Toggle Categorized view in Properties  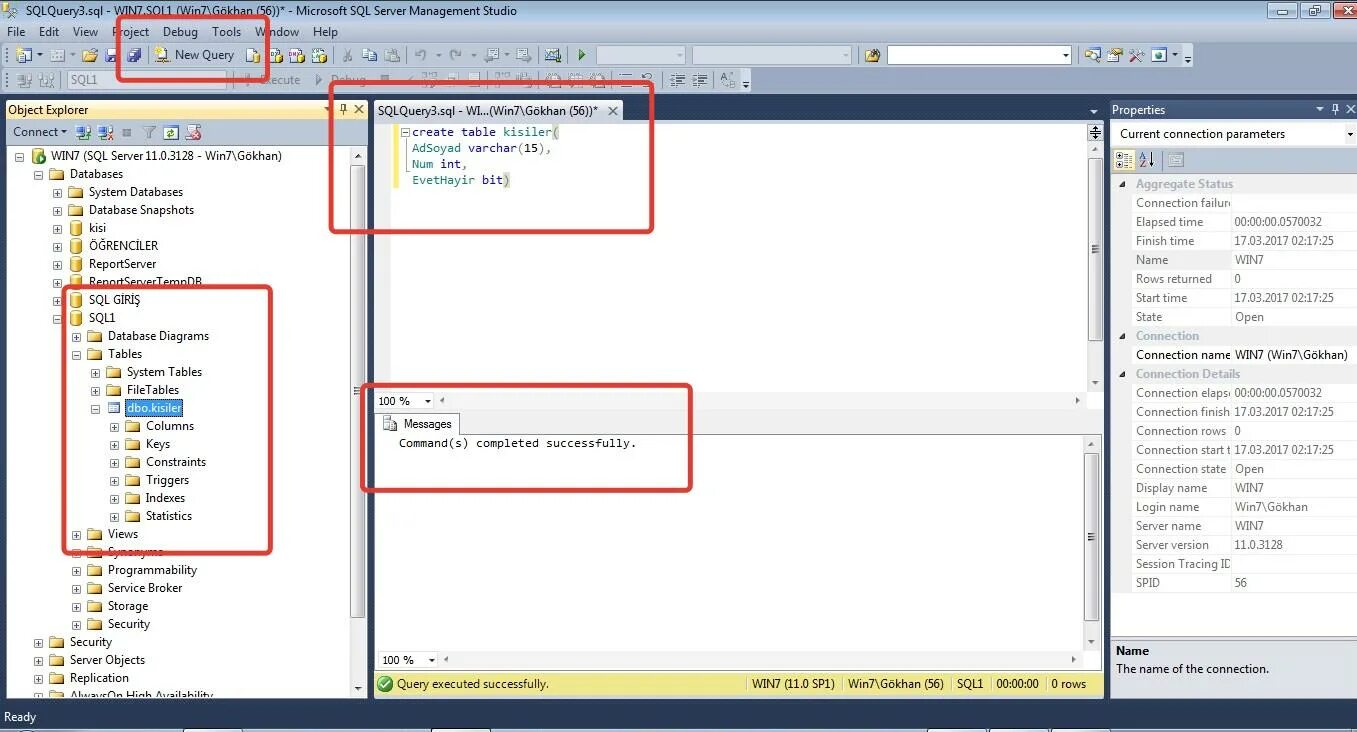[x=1124, y=160]
